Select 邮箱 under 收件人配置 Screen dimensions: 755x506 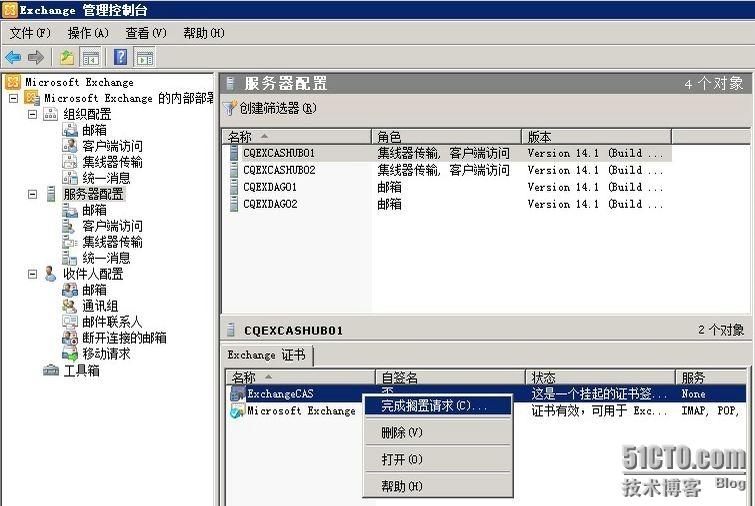click(94, 290)
